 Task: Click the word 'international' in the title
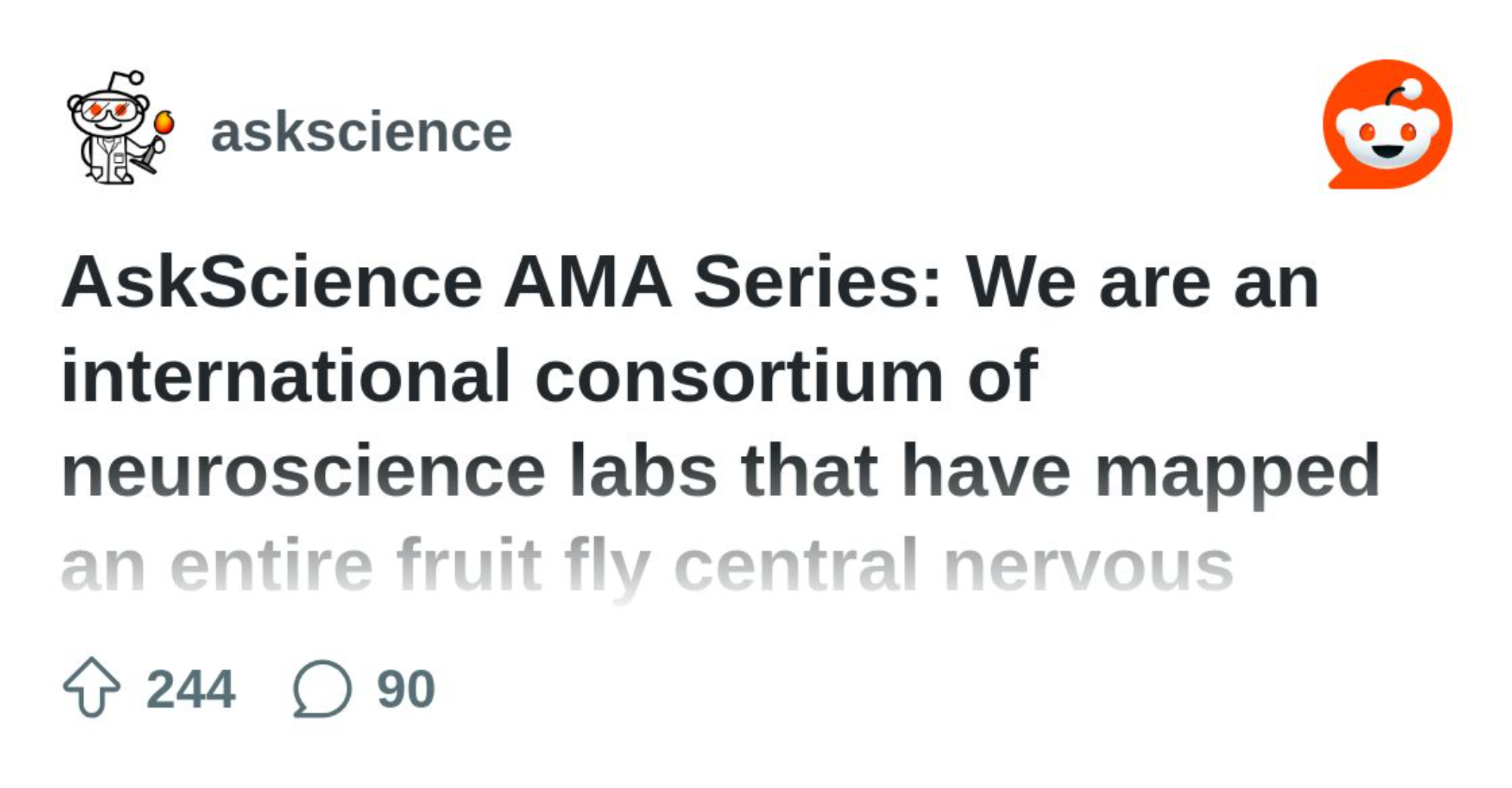click(x=286, y=377)
